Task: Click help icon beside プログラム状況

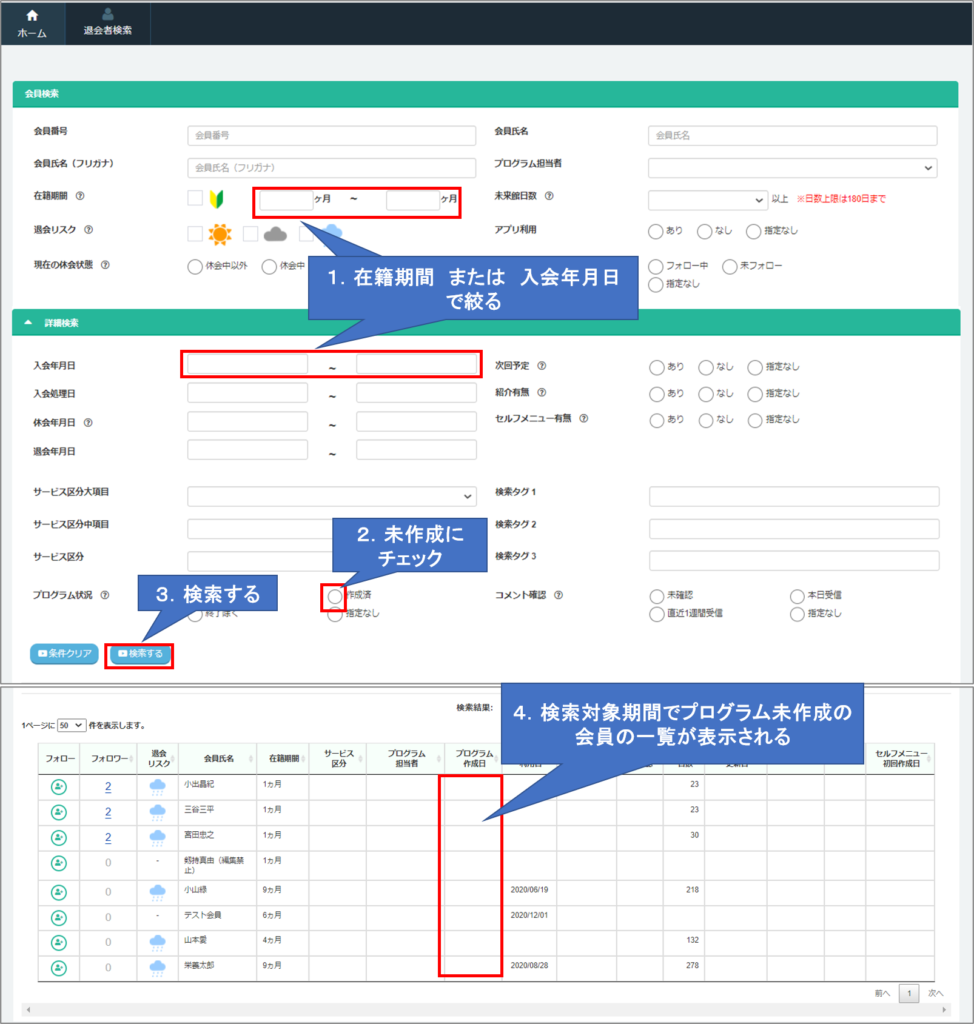Action: point(105,595)
